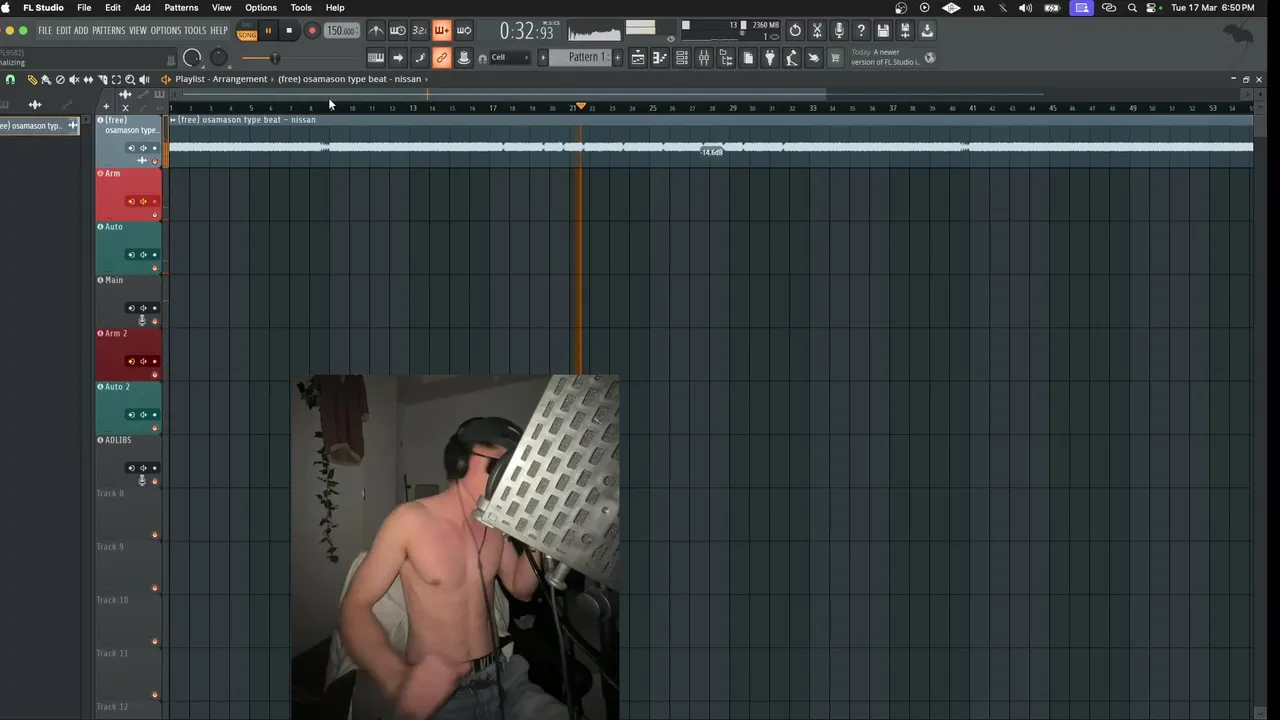Open the Plugin picker plug icon

click(x=770, y=57)
